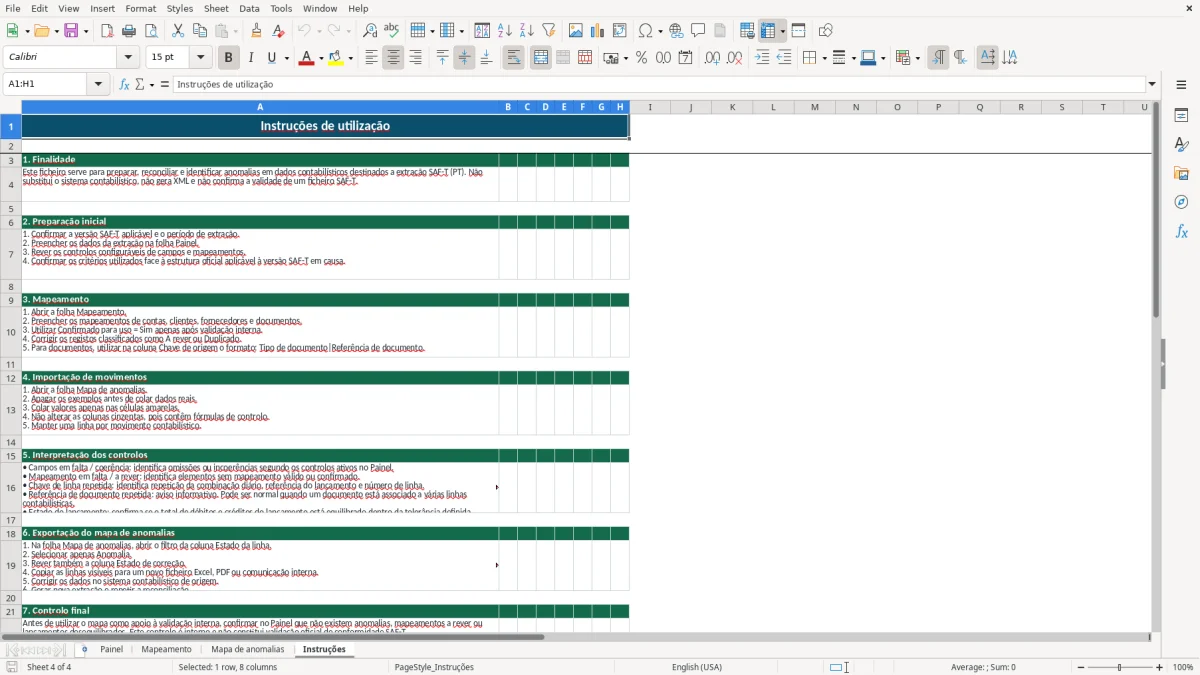Screen dimensions: 1200x675
Task: Open Draw Functions shapes icon
Action: click(x=825, y=31)
